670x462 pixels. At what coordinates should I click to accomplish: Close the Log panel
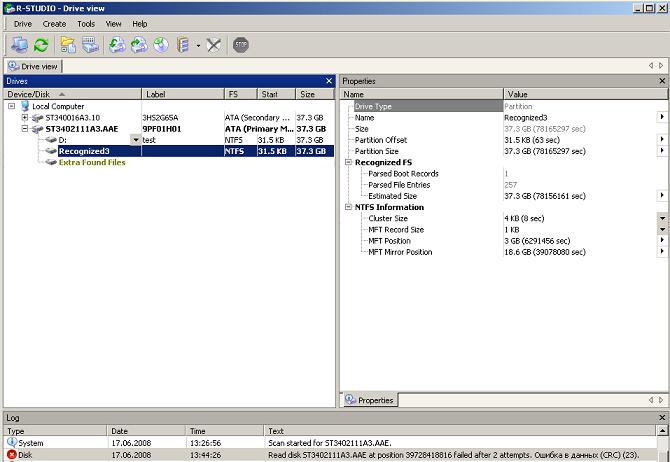(662, 418)
